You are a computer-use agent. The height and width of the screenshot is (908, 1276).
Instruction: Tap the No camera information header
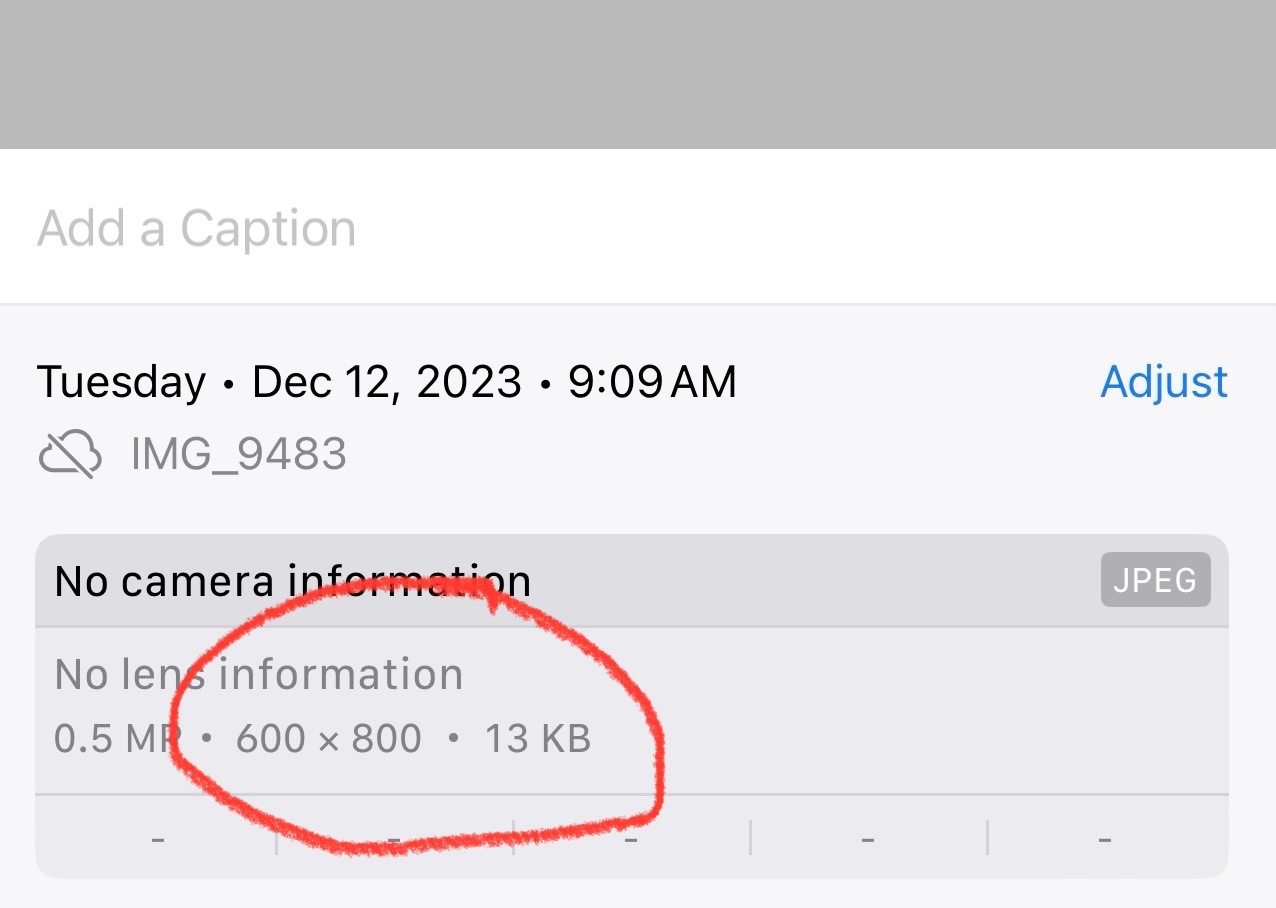[x=292, y=581]
